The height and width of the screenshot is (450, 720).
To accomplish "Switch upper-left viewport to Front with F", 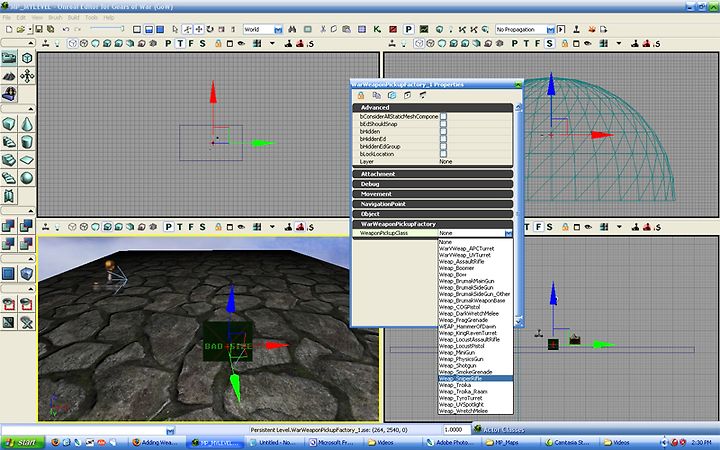I will [191, 44].
